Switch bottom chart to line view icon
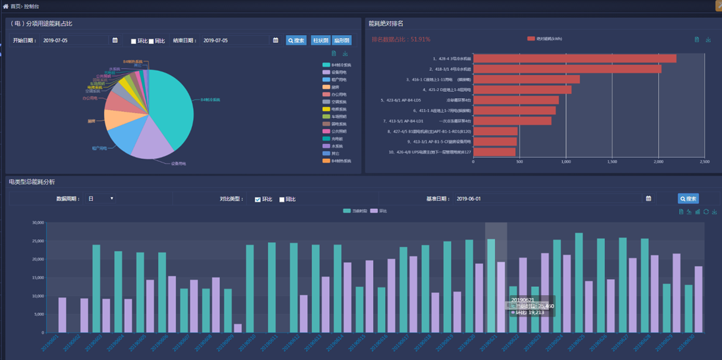 (689, 211)
